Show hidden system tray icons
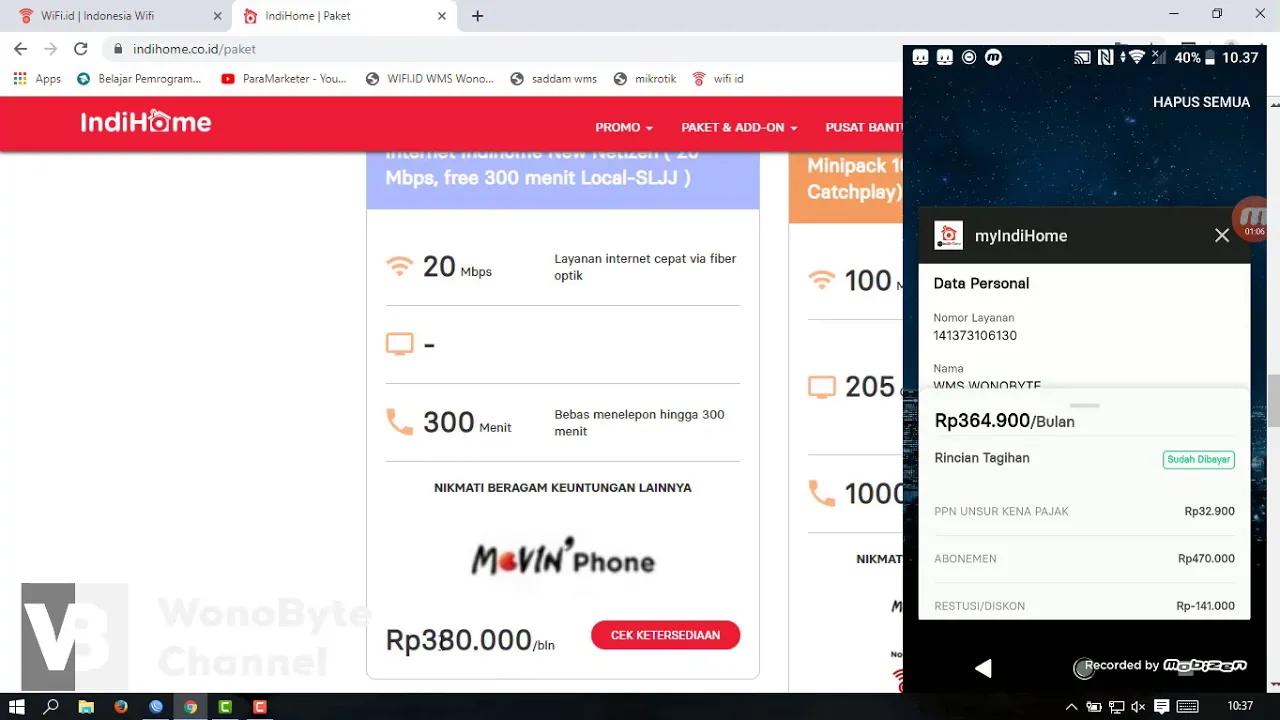 1072,706
